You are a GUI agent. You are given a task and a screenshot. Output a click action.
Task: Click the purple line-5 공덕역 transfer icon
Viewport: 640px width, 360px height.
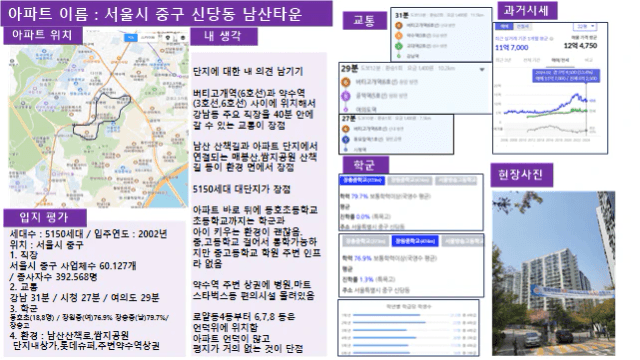pos(346,96)
